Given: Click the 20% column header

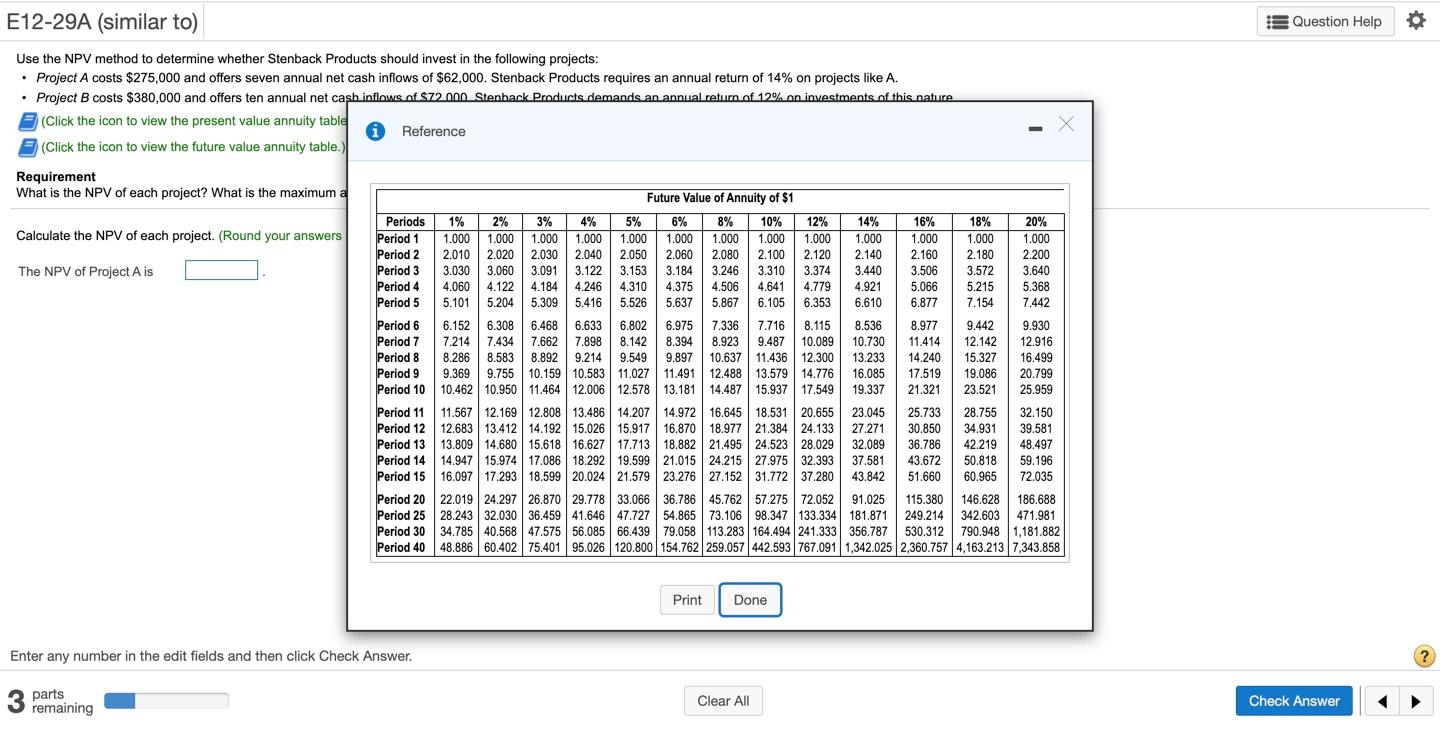Looking at the screenshot, I should point(1036,222).
